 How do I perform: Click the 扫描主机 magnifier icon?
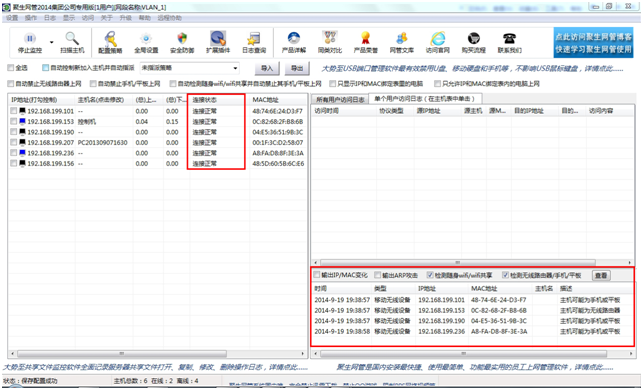(72, 38)
